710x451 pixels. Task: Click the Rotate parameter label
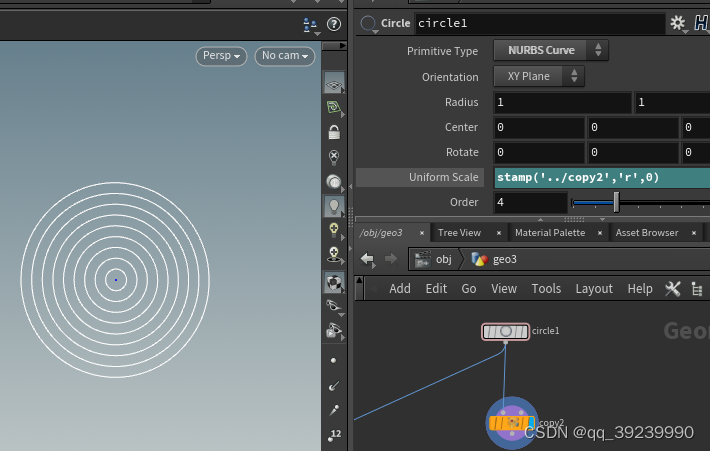click(462, 152)
